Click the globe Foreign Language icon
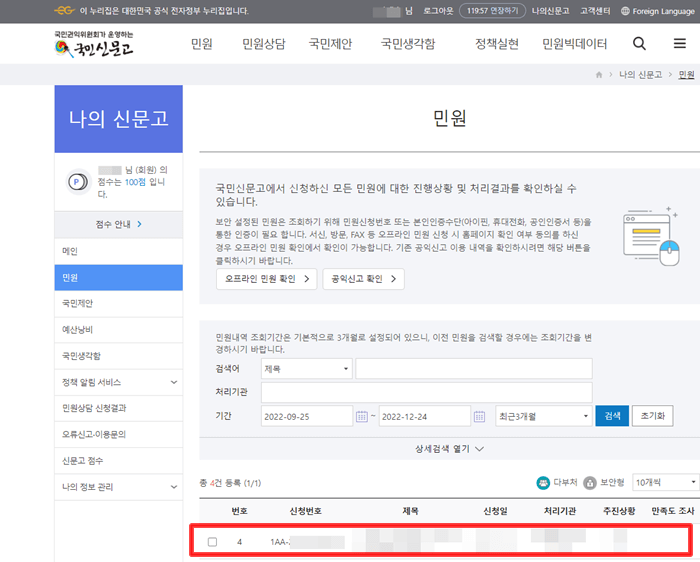Viewport: 700px width, 562px height. point(625,11)
